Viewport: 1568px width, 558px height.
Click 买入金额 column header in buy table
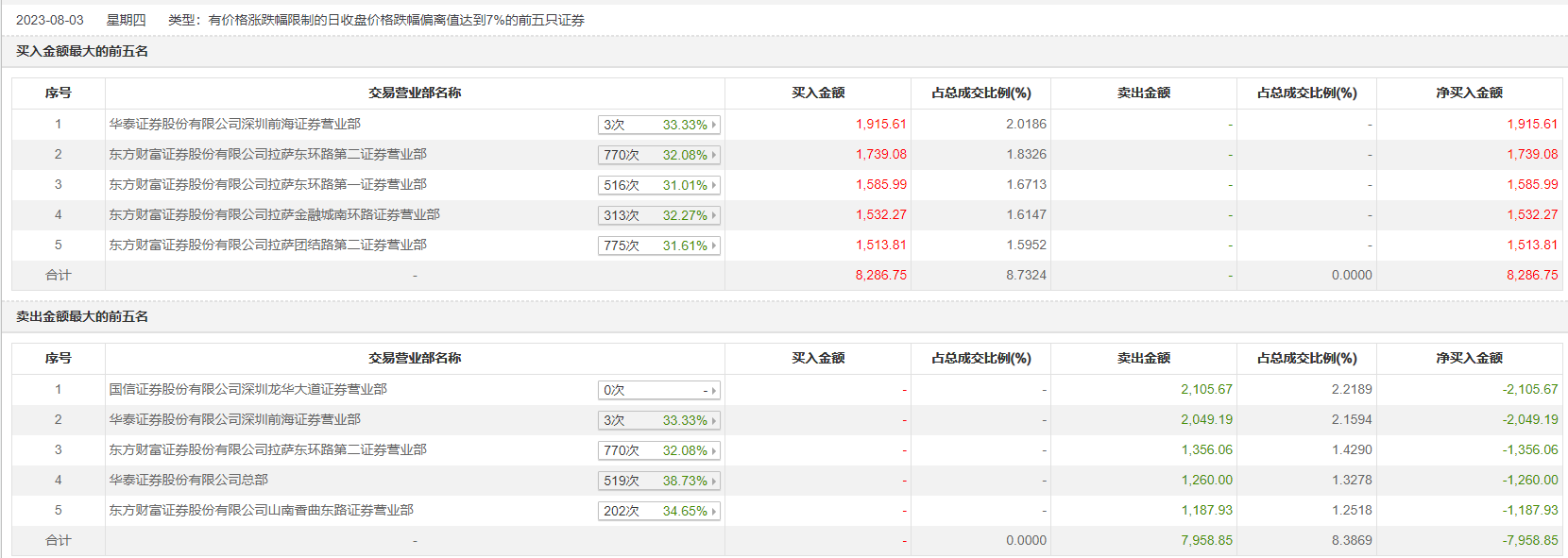tap(818, 93)
